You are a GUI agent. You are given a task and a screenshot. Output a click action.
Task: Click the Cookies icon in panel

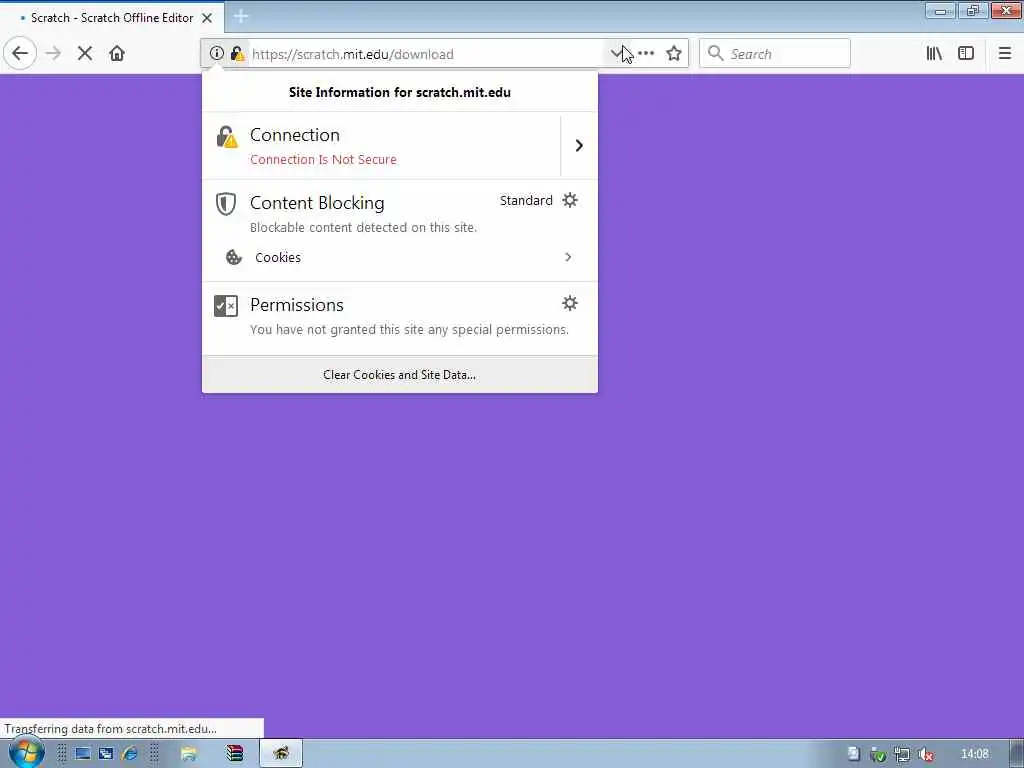233,257
